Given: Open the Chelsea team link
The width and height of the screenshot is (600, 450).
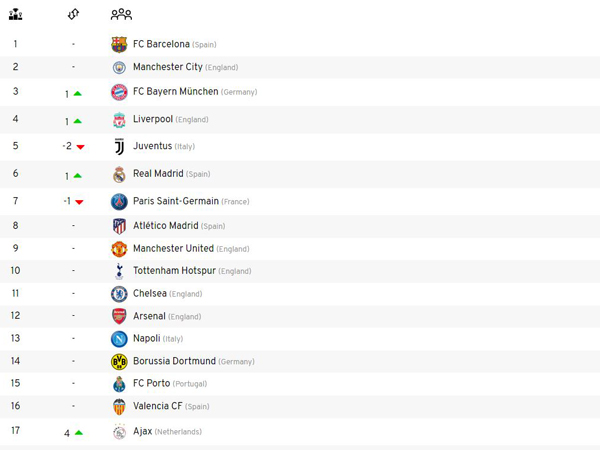Looking at the screenshot, I should pyautogui.click(x=149, y=293).
